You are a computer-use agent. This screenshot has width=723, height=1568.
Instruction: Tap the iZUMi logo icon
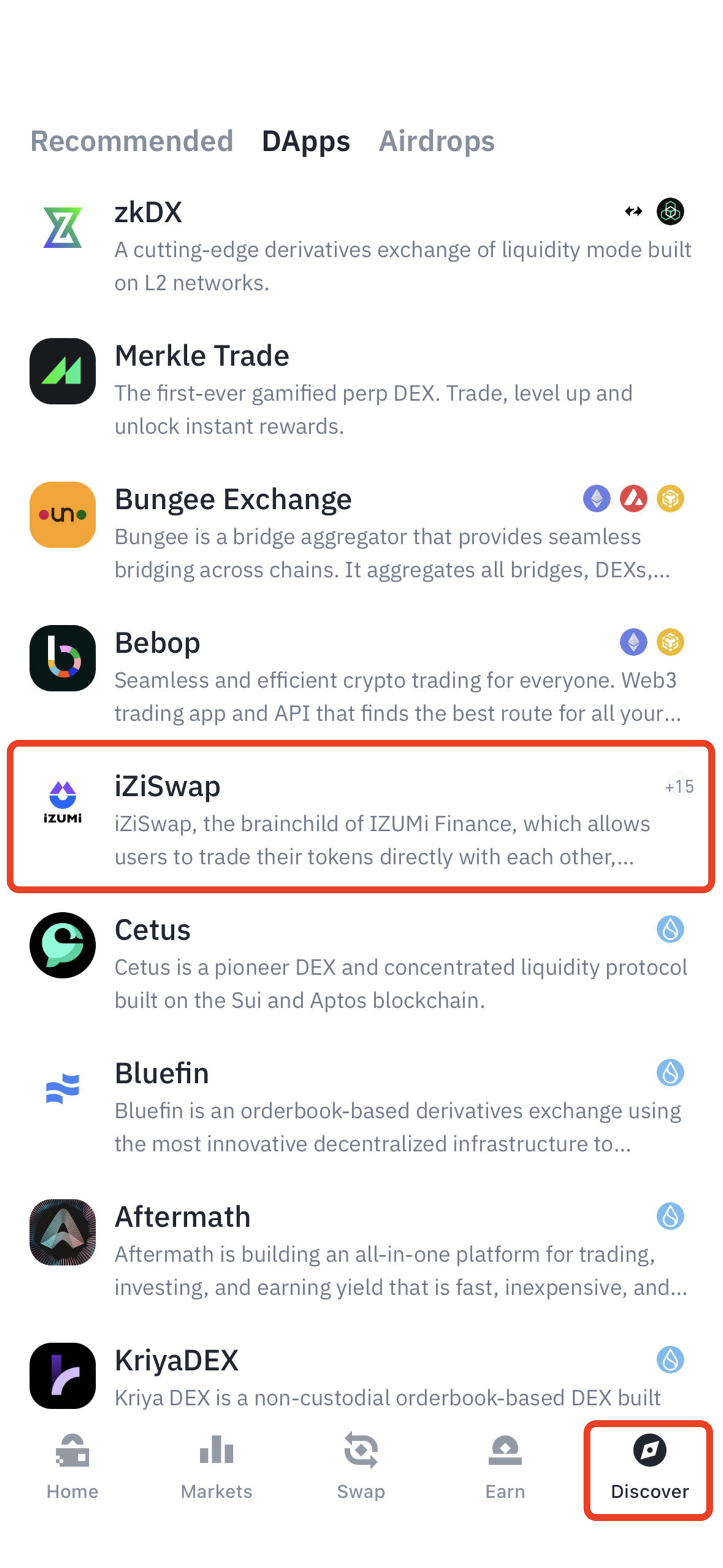tap(62, 801)
